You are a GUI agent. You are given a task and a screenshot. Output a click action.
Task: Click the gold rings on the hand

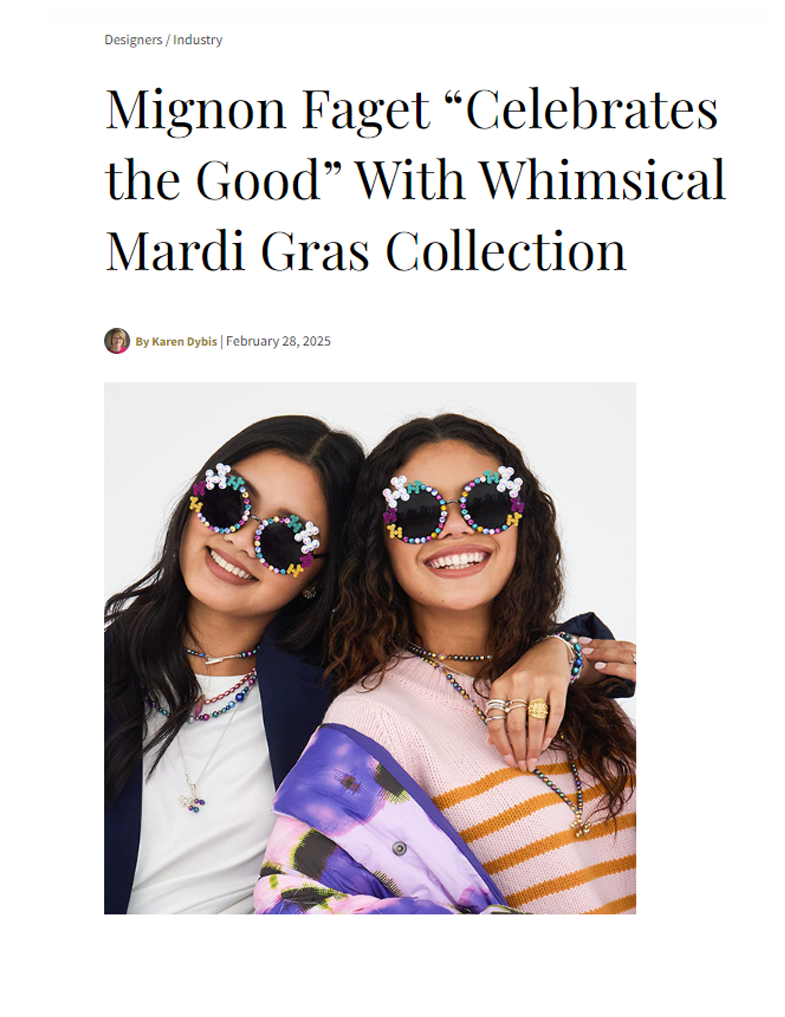(519, 708)
